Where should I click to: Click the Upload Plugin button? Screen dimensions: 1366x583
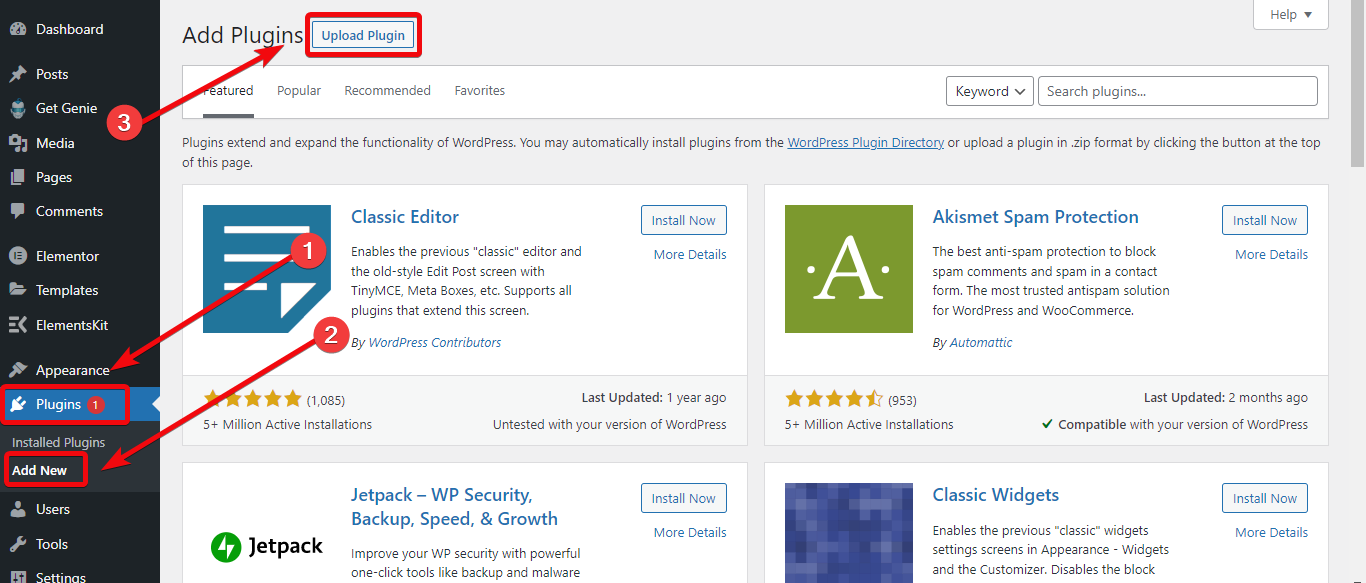(363, 35)
